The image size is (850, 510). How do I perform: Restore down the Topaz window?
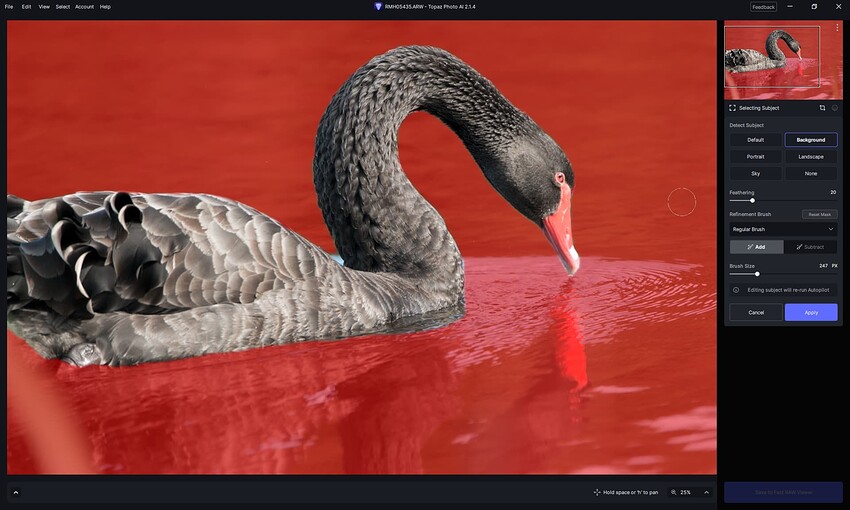(814, 7)
